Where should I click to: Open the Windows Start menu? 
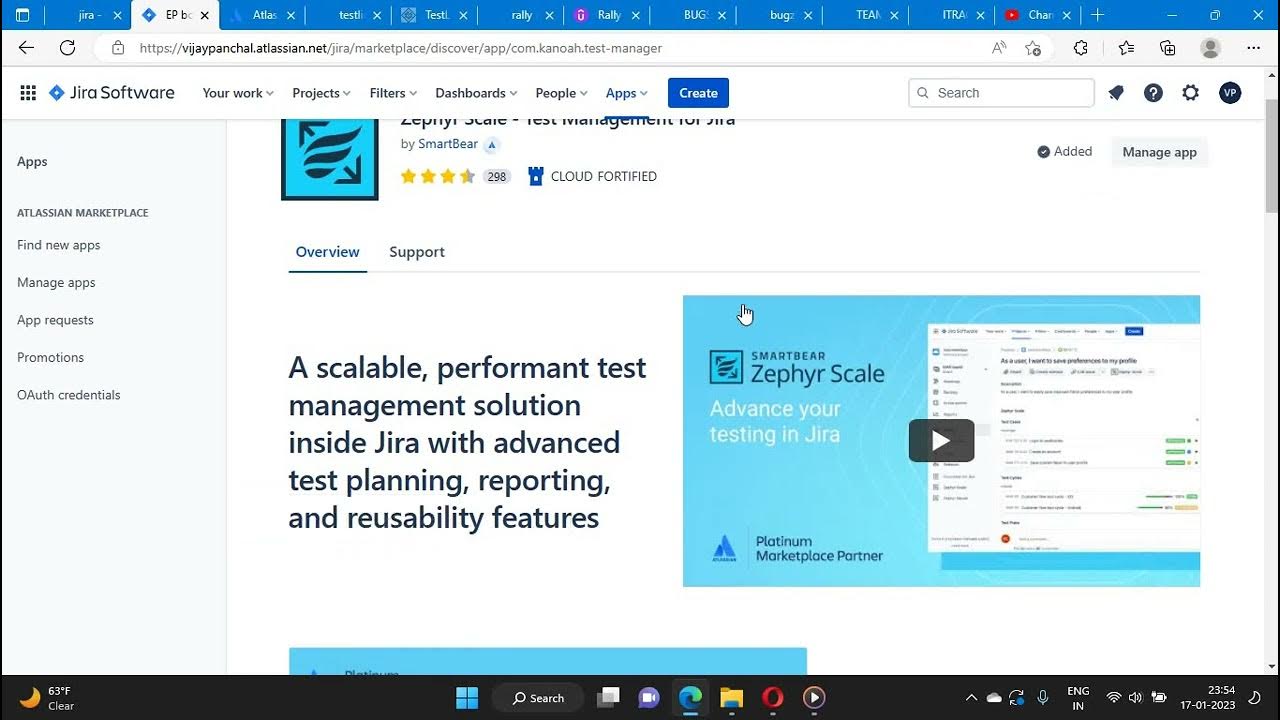click(467, 697)
